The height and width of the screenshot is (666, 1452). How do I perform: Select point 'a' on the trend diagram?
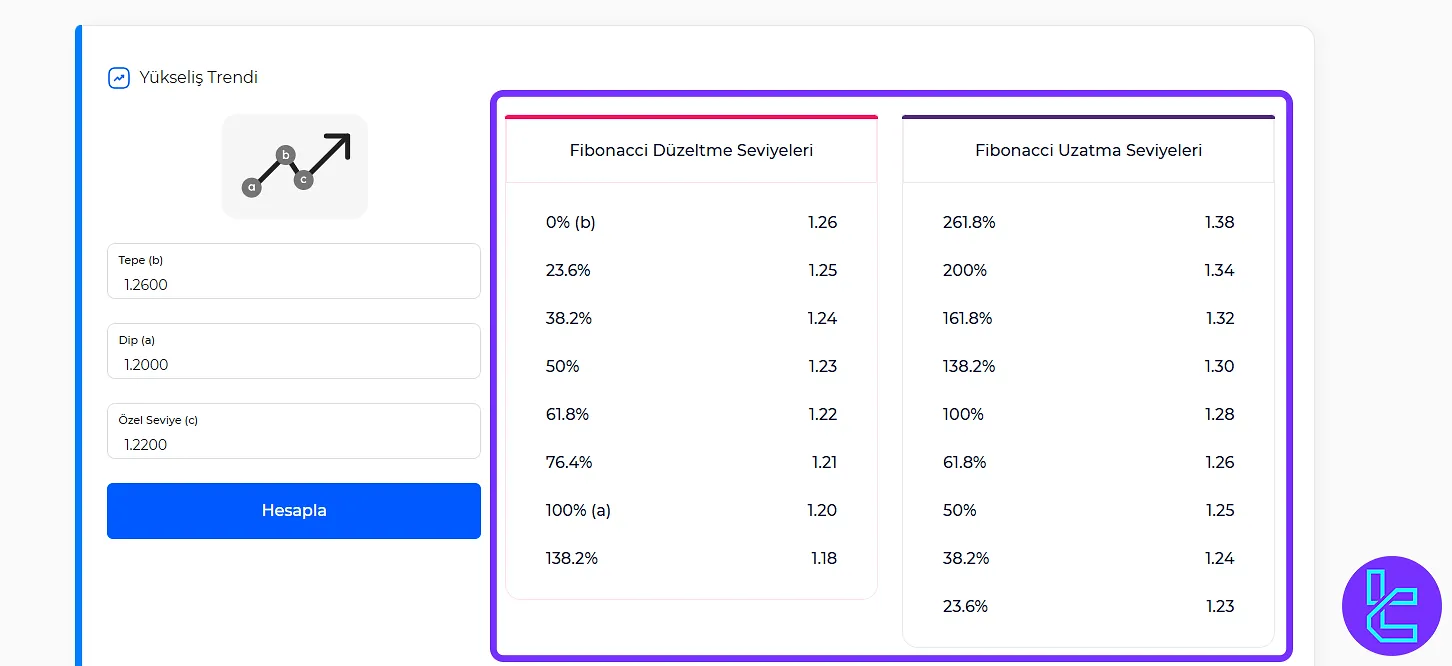(251, 185)
